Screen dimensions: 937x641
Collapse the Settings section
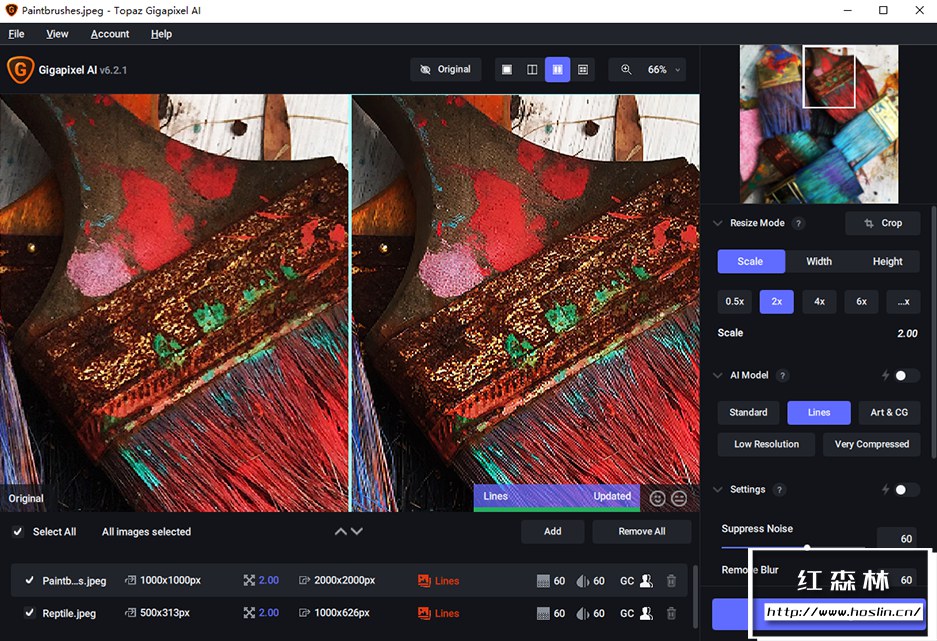pos(718,489)
